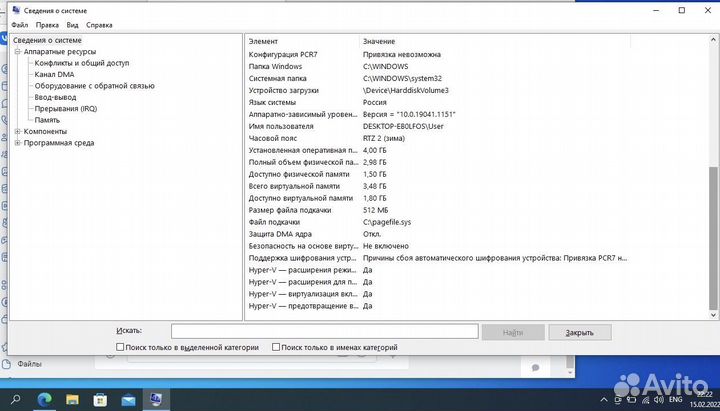Open the Mail app in taskbar

click(x=130, y=399)
